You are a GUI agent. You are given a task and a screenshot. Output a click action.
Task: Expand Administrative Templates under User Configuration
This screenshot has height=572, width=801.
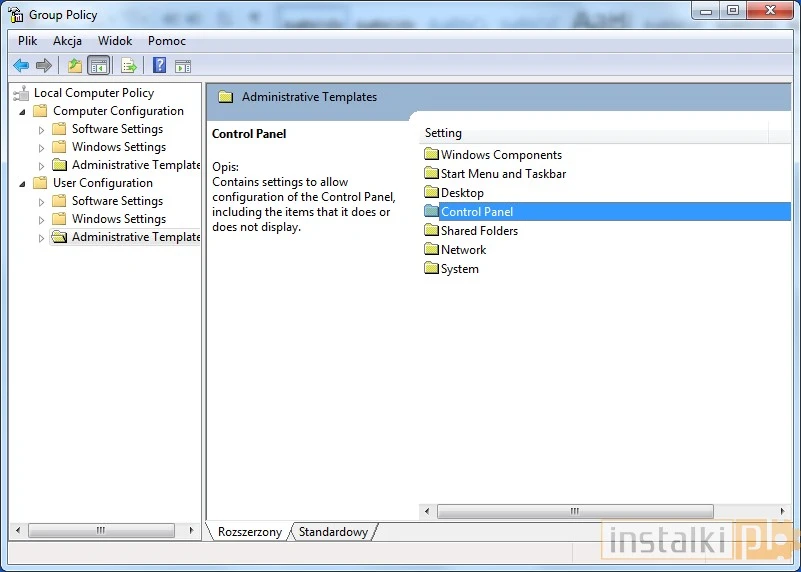[x=41, y=238]
